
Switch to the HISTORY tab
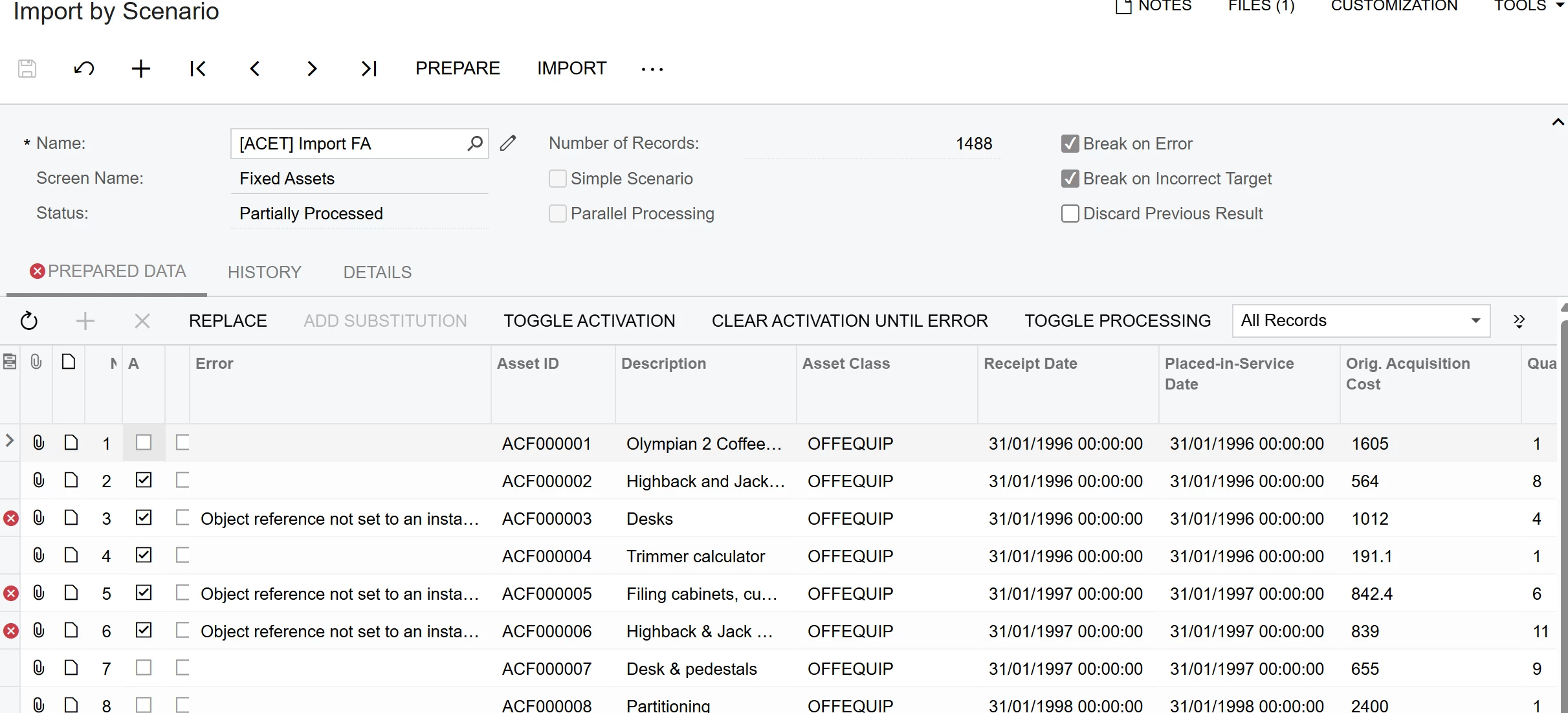click(265, 272)
